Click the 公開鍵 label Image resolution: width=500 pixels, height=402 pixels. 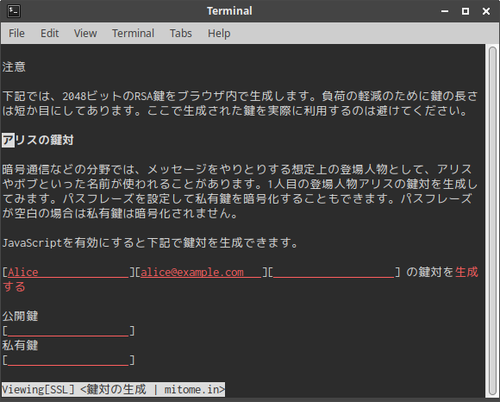(20, 316)
